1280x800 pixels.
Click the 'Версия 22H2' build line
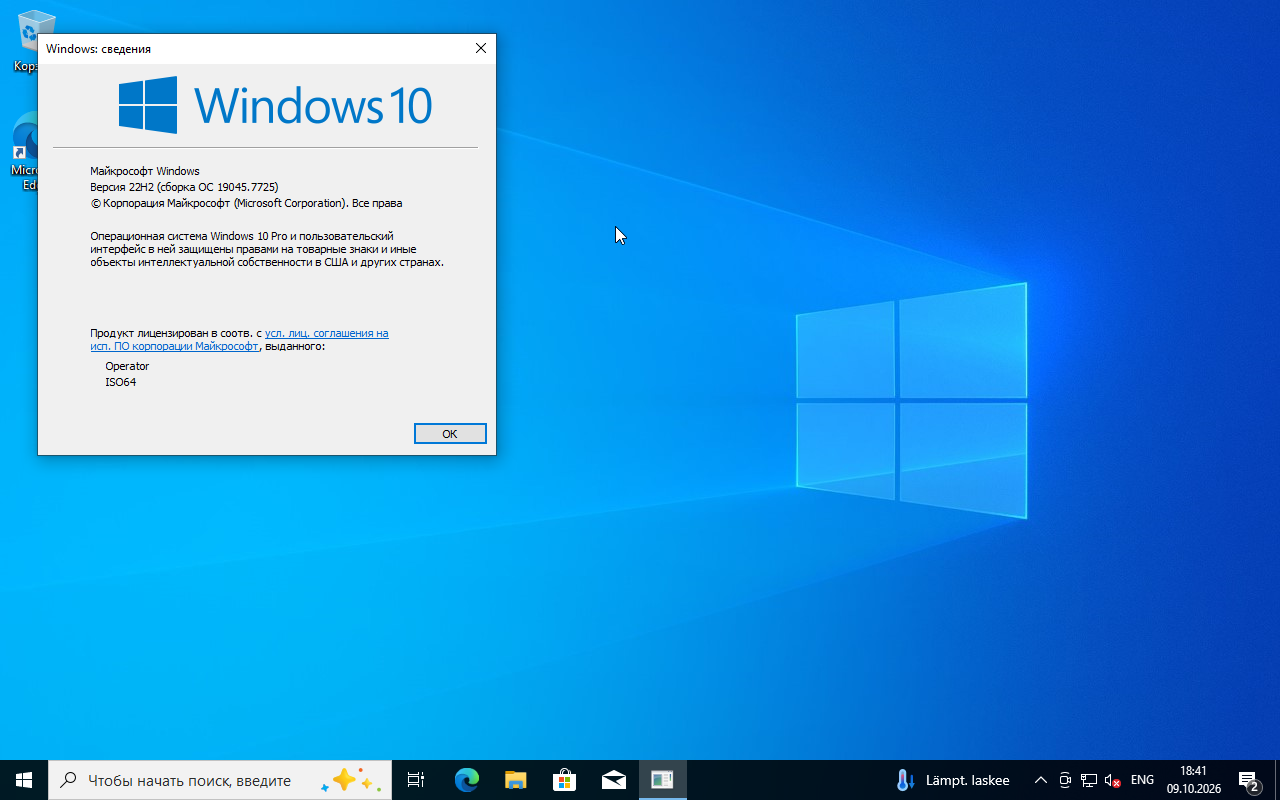tap(184, 187)
